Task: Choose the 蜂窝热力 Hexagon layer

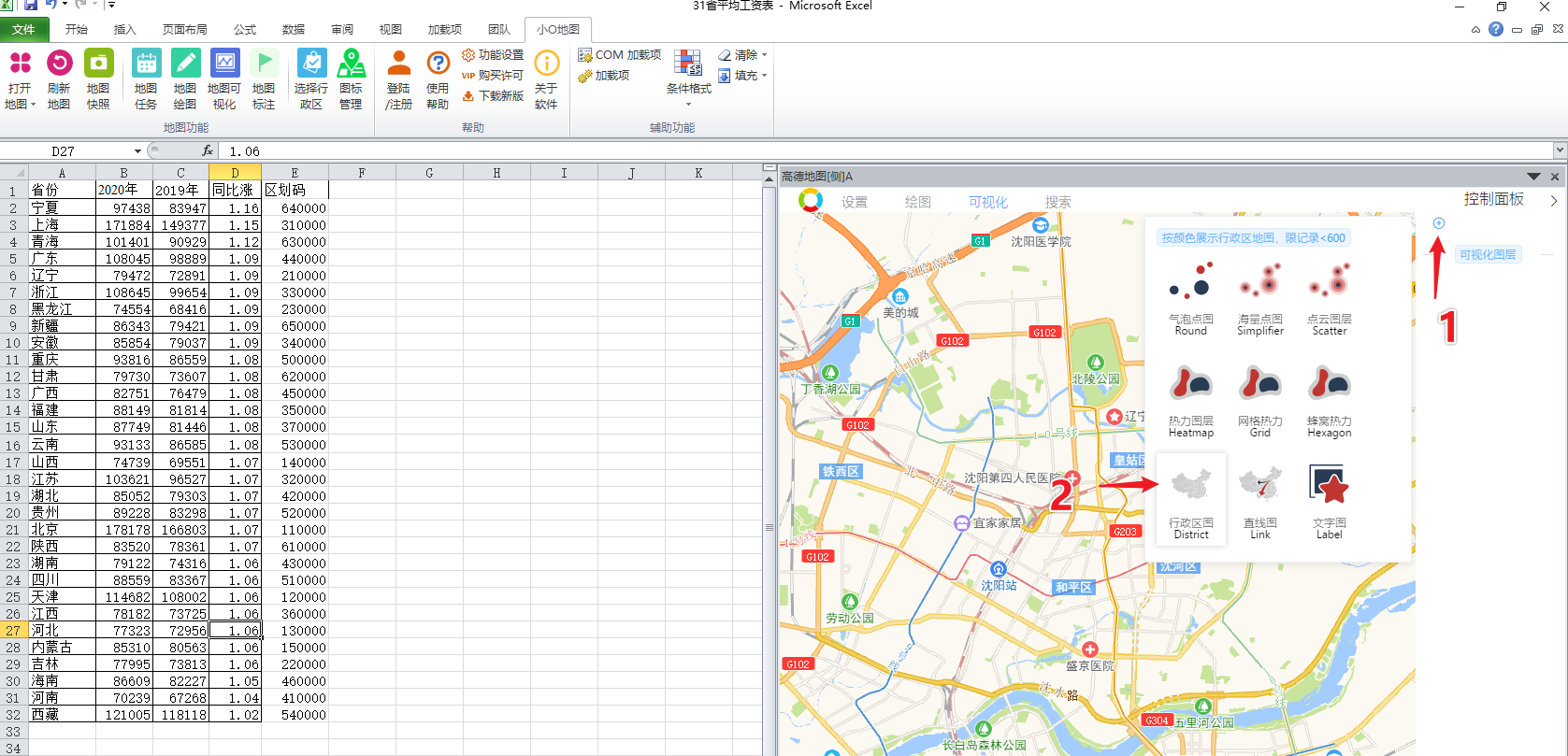Action: tap(1330, 401)
